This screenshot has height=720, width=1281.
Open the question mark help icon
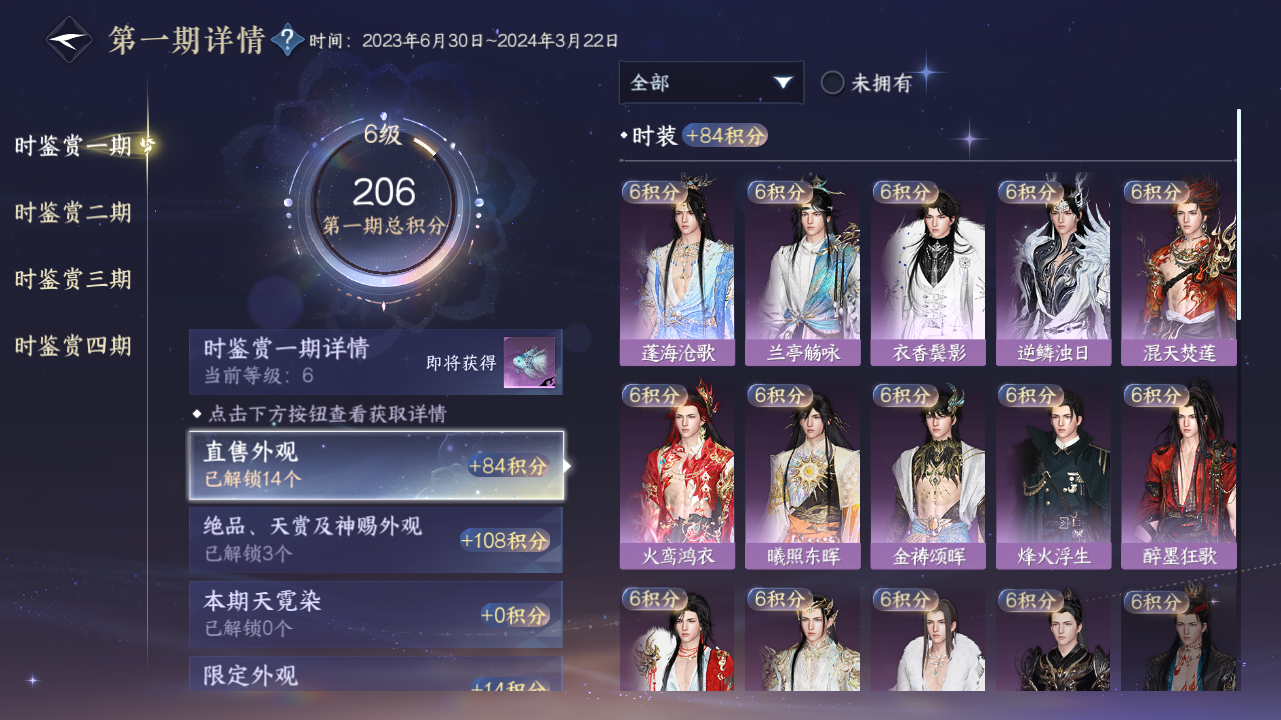tap(287, 40)
